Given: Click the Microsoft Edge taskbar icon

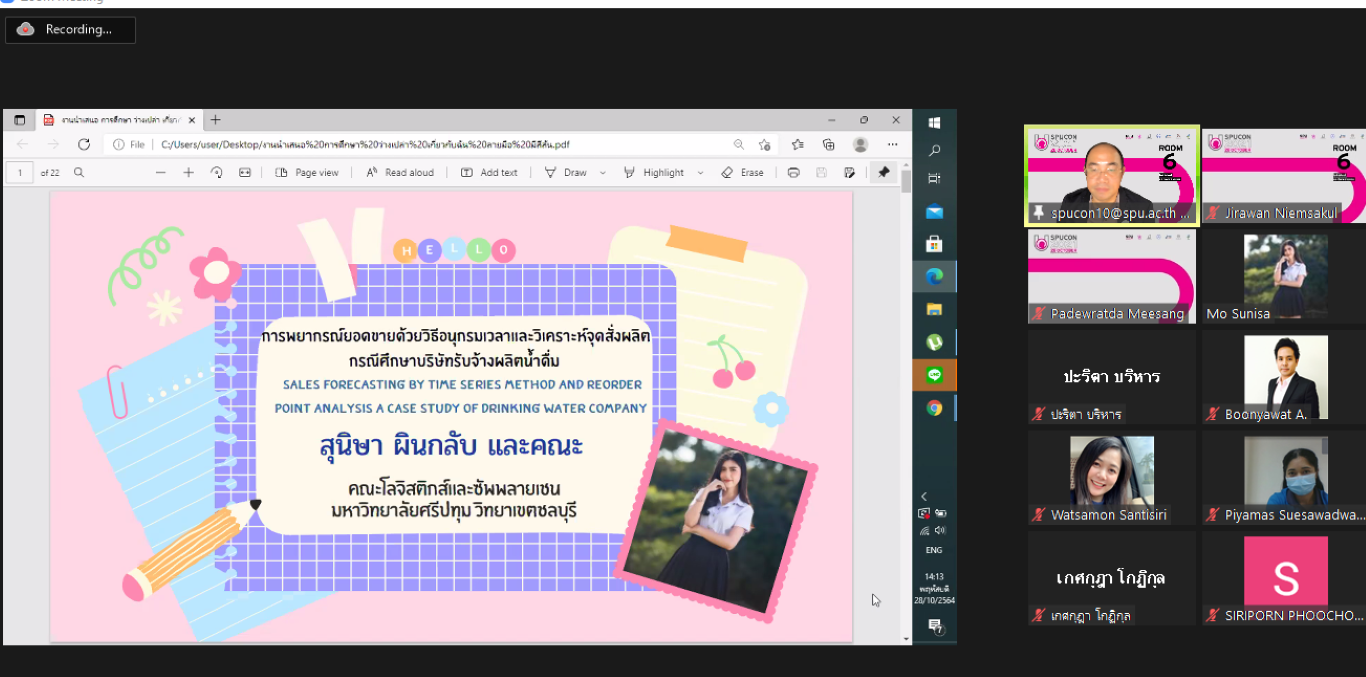Looking at the screenshot, I should (x=934, y=276).
